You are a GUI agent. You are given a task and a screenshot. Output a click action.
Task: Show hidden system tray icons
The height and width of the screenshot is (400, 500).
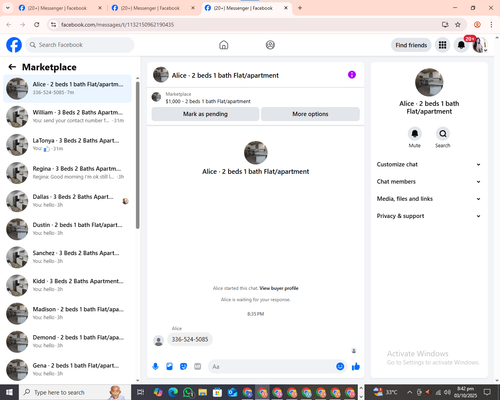point(410,392)
